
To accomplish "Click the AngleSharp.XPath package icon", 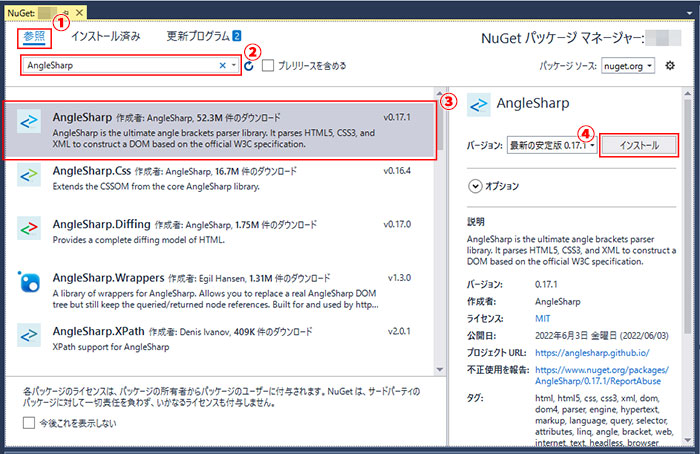I will [29, 335].
